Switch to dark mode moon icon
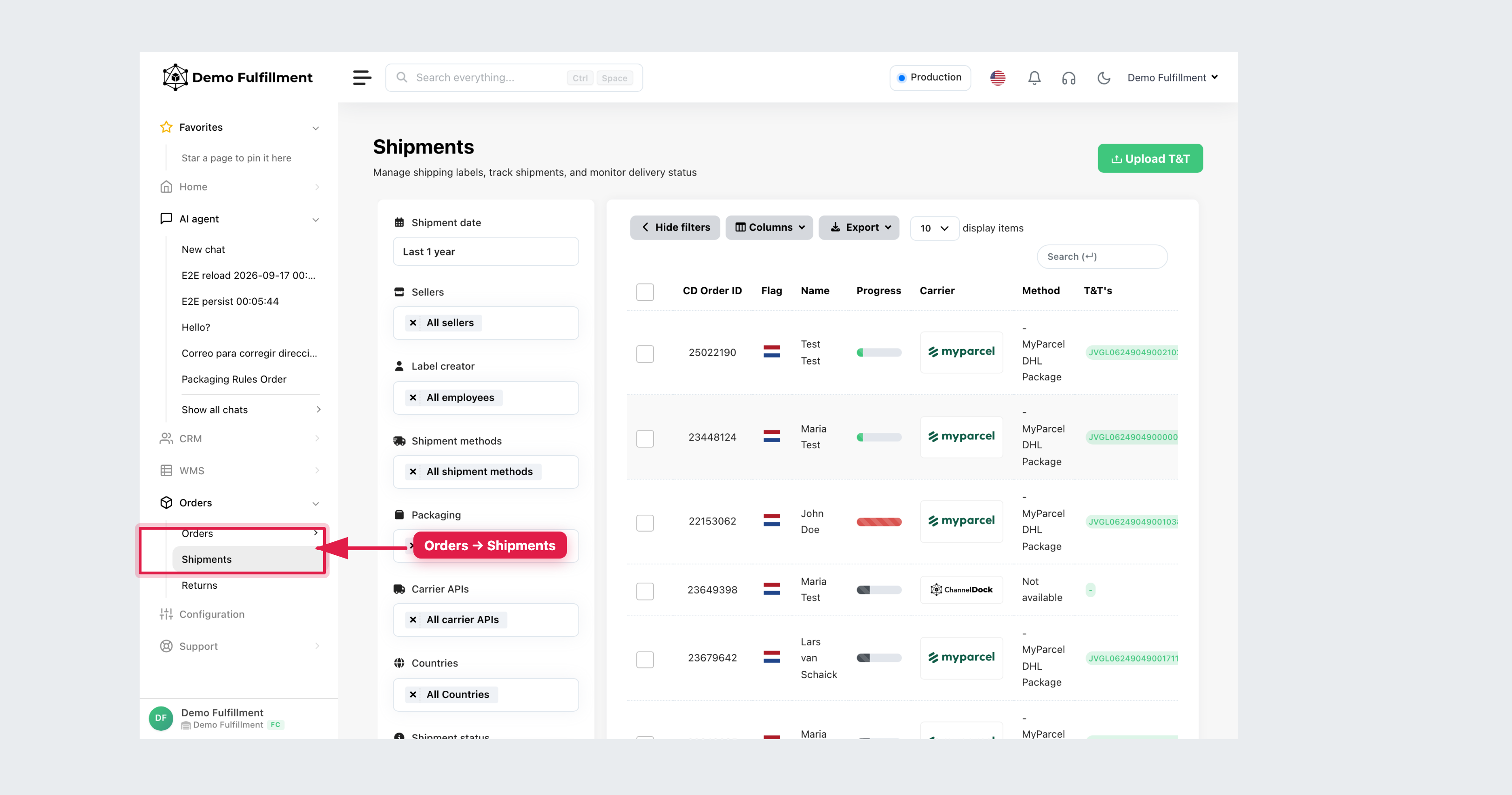This screenshot has width=1512, height=795. point(1103,77)
